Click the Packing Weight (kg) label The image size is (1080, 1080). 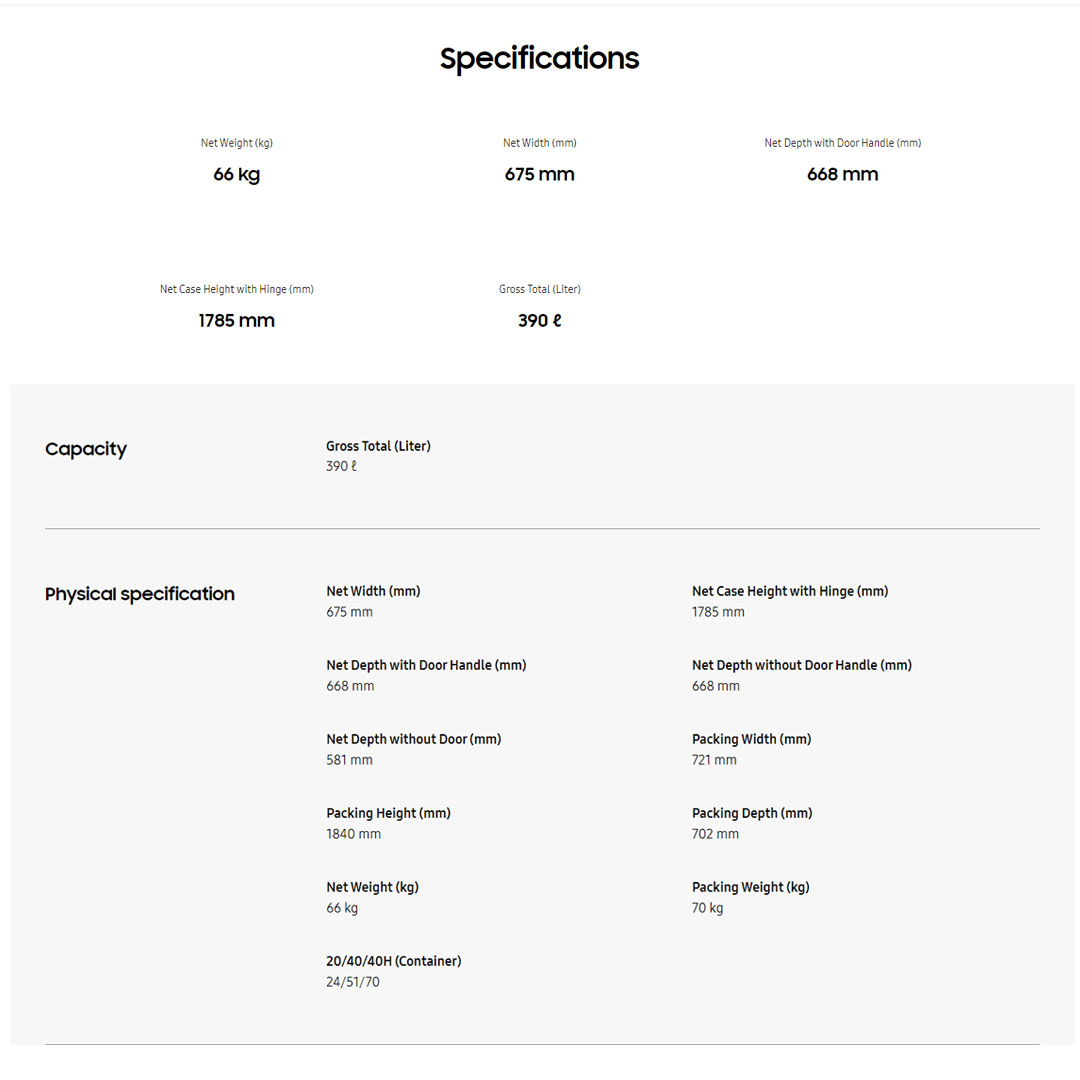coord(750,887)
